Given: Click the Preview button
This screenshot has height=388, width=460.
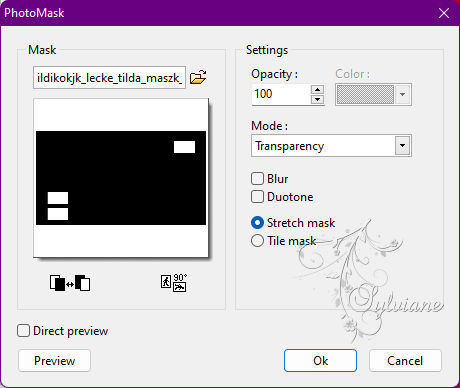Looking at the screenshot, I should pos(54,360).
